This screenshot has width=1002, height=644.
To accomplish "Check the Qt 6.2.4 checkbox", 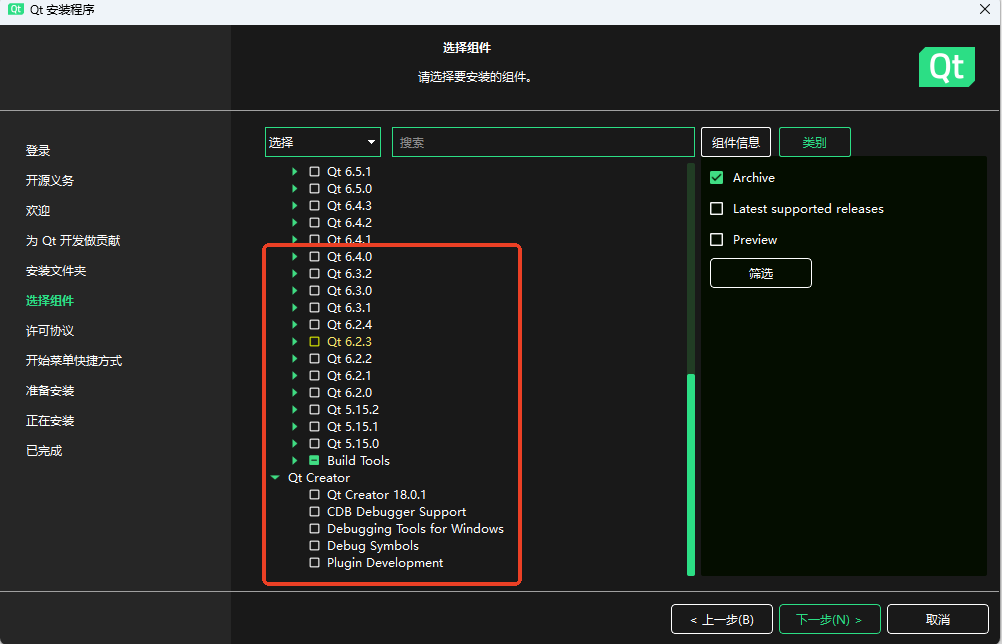I will pos(314,325).
